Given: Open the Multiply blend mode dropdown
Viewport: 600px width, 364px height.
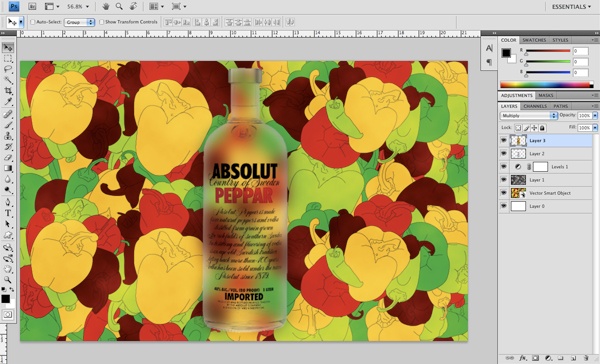Looking at the screenshot, I should tap(528, 115).
